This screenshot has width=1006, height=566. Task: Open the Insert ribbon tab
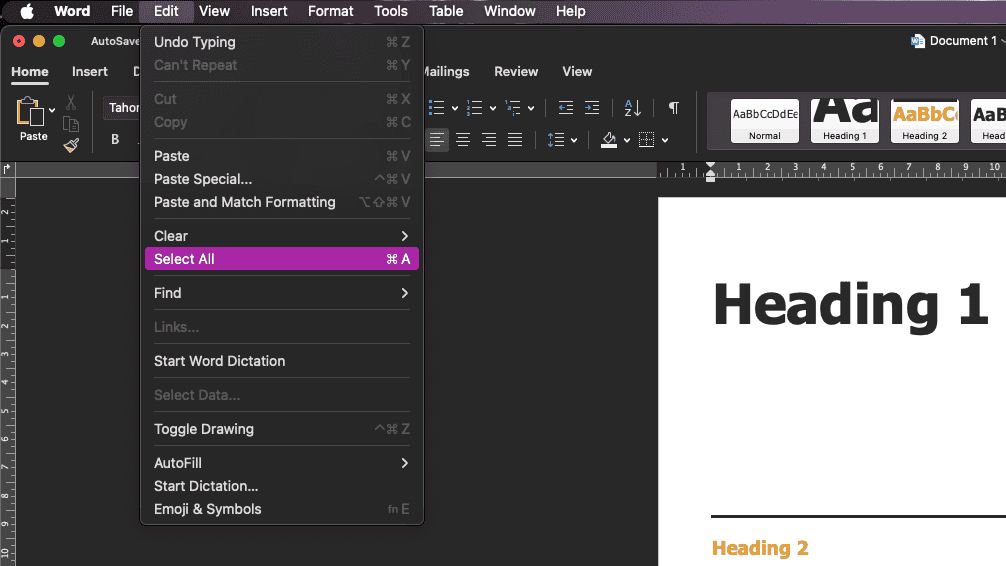(x=90, y=72)
